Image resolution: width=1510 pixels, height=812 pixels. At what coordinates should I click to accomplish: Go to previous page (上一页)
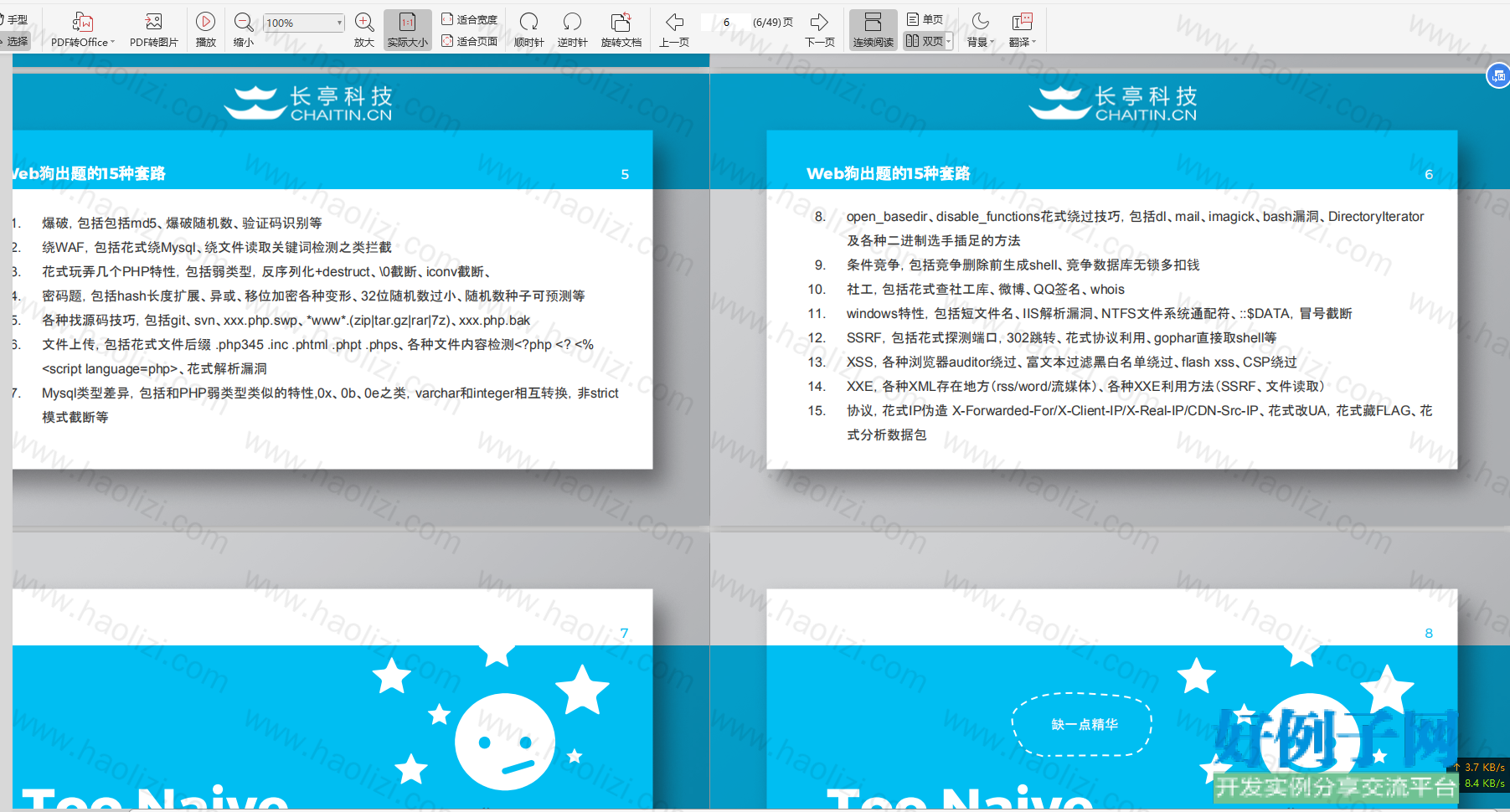(x=674, y=30)
